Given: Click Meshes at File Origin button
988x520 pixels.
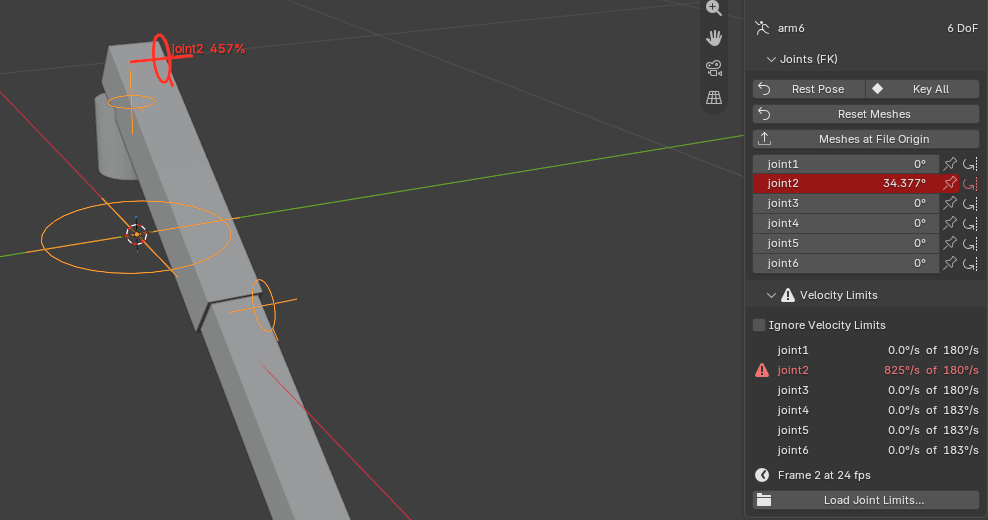Looking at the screenshot, I should pyautogui.click(x=866, y=139).
